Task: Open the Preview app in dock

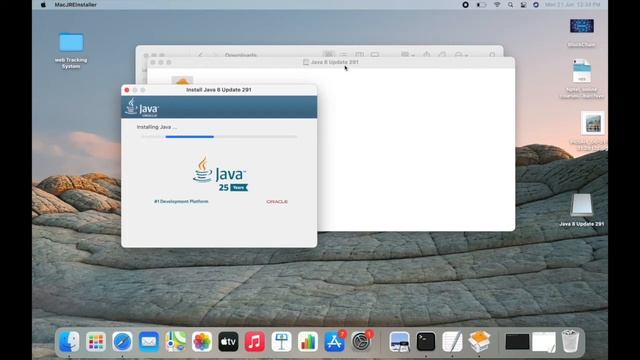Action: click(x=400, y=341)
